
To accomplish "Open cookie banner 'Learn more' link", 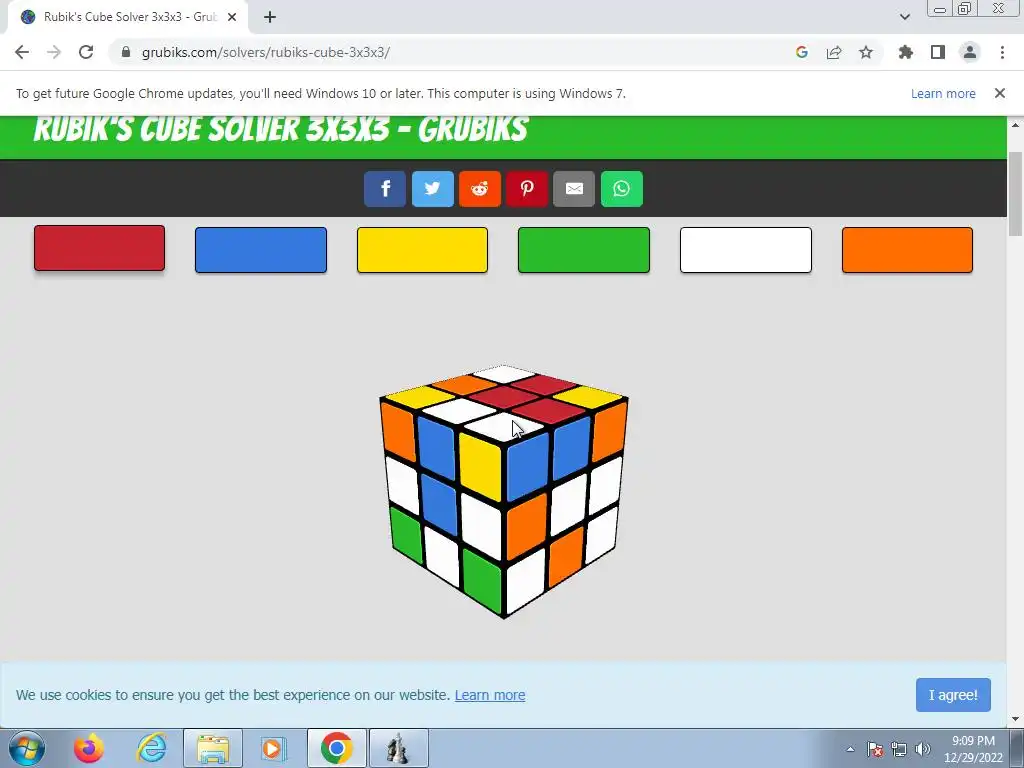I will (490, 695).
